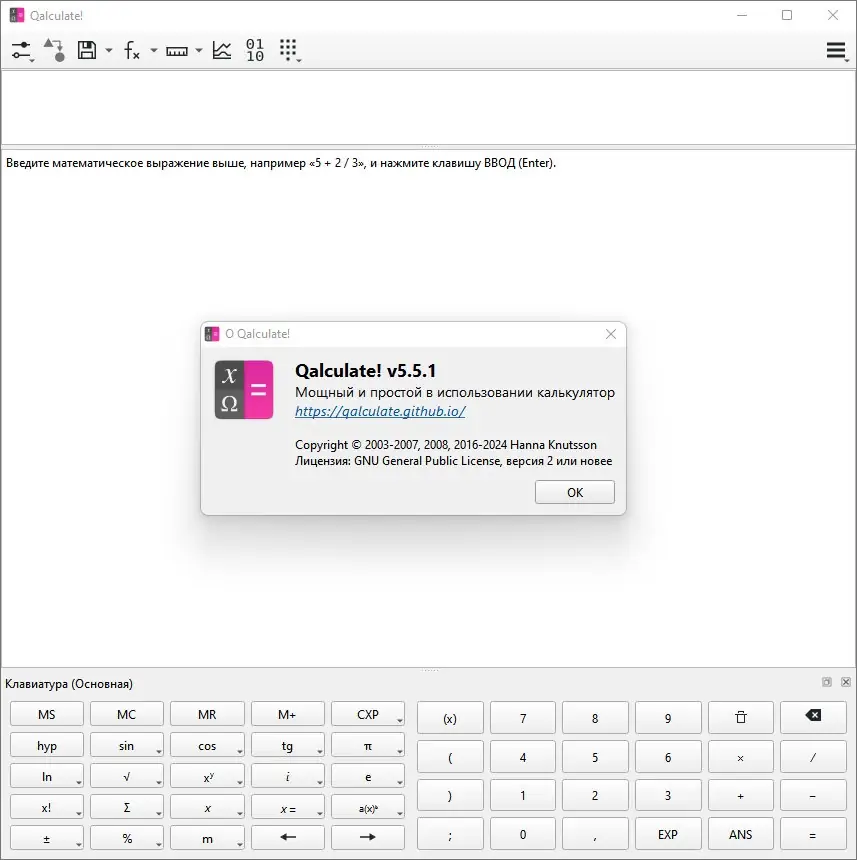Click the ± sign change key

click(47, 838)
